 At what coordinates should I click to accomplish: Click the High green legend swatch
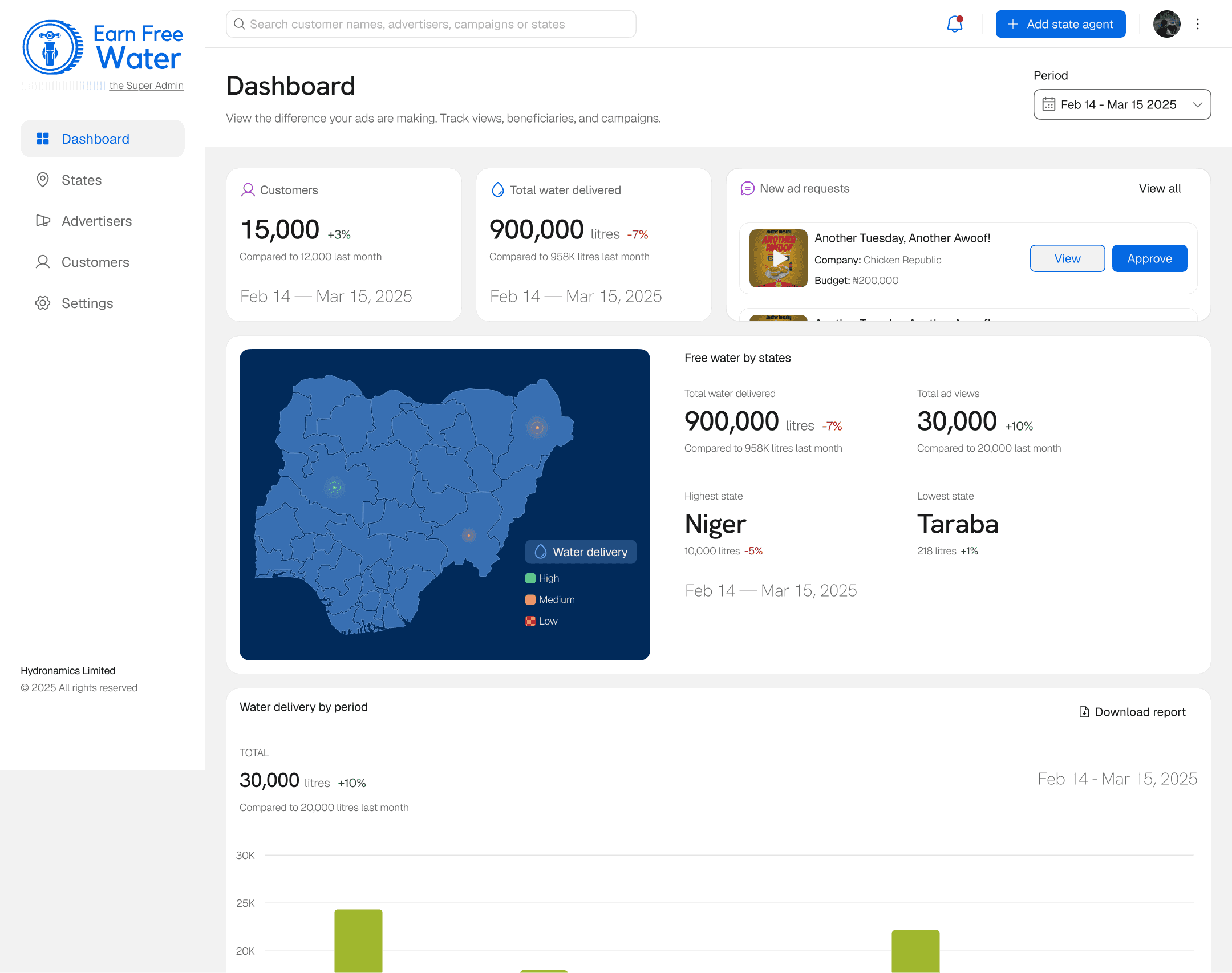point(530,578)
